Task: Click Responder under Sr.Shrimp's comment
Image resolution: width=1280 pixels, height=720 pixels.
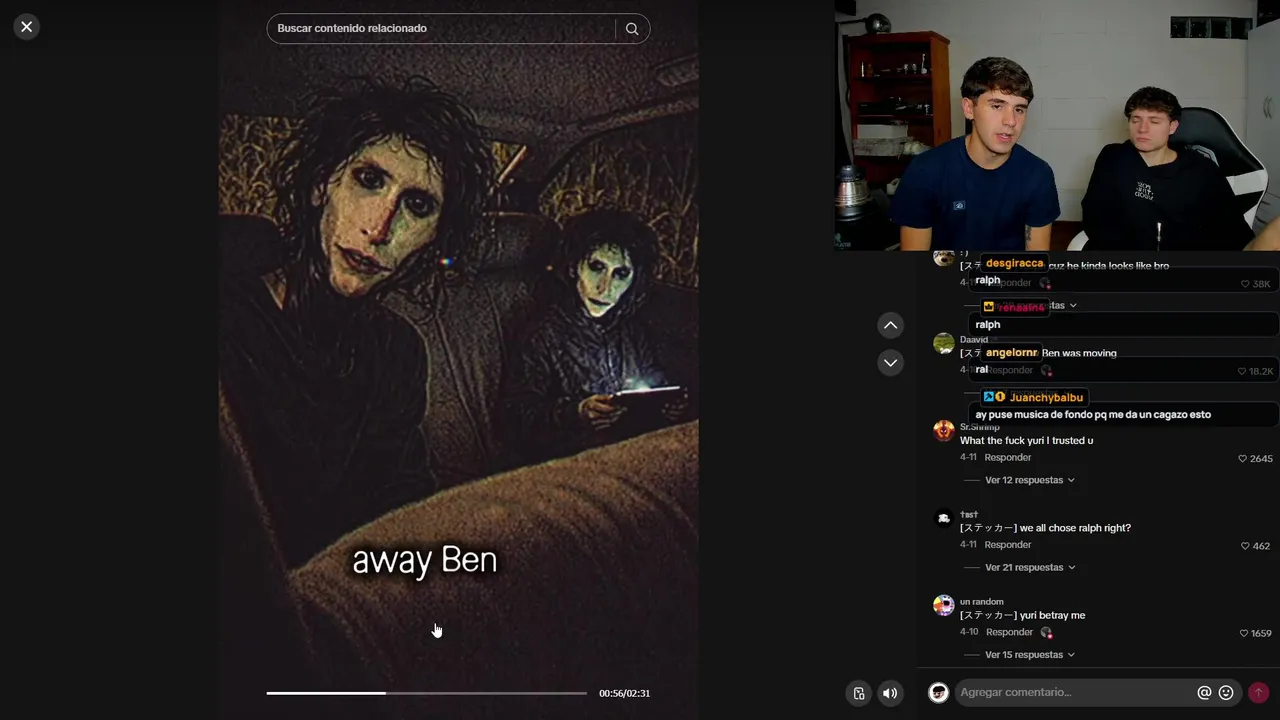Action: (1008, 458)
